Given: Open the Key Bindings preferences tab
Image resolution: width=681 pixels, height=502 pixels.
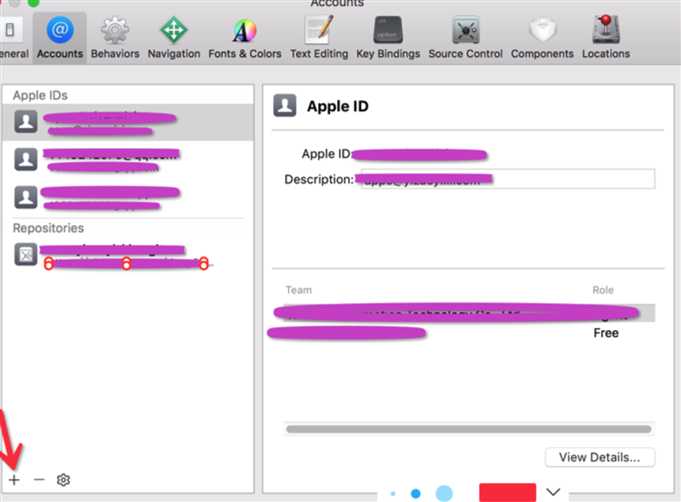Looking at the screenshot, I should (388, 38).
